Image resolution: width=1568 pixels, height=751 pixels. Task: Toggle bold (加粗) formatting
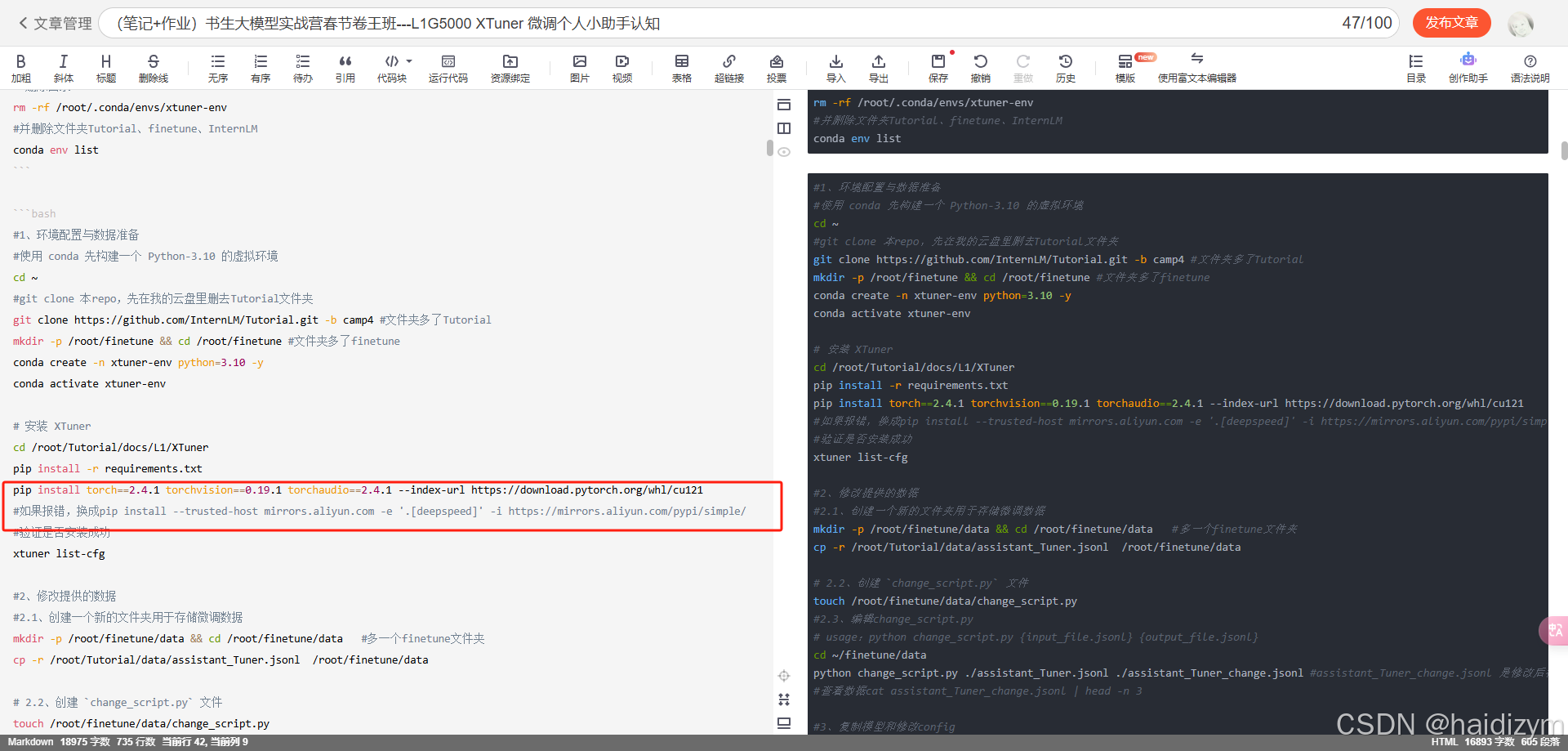click(x=20, y=68)
